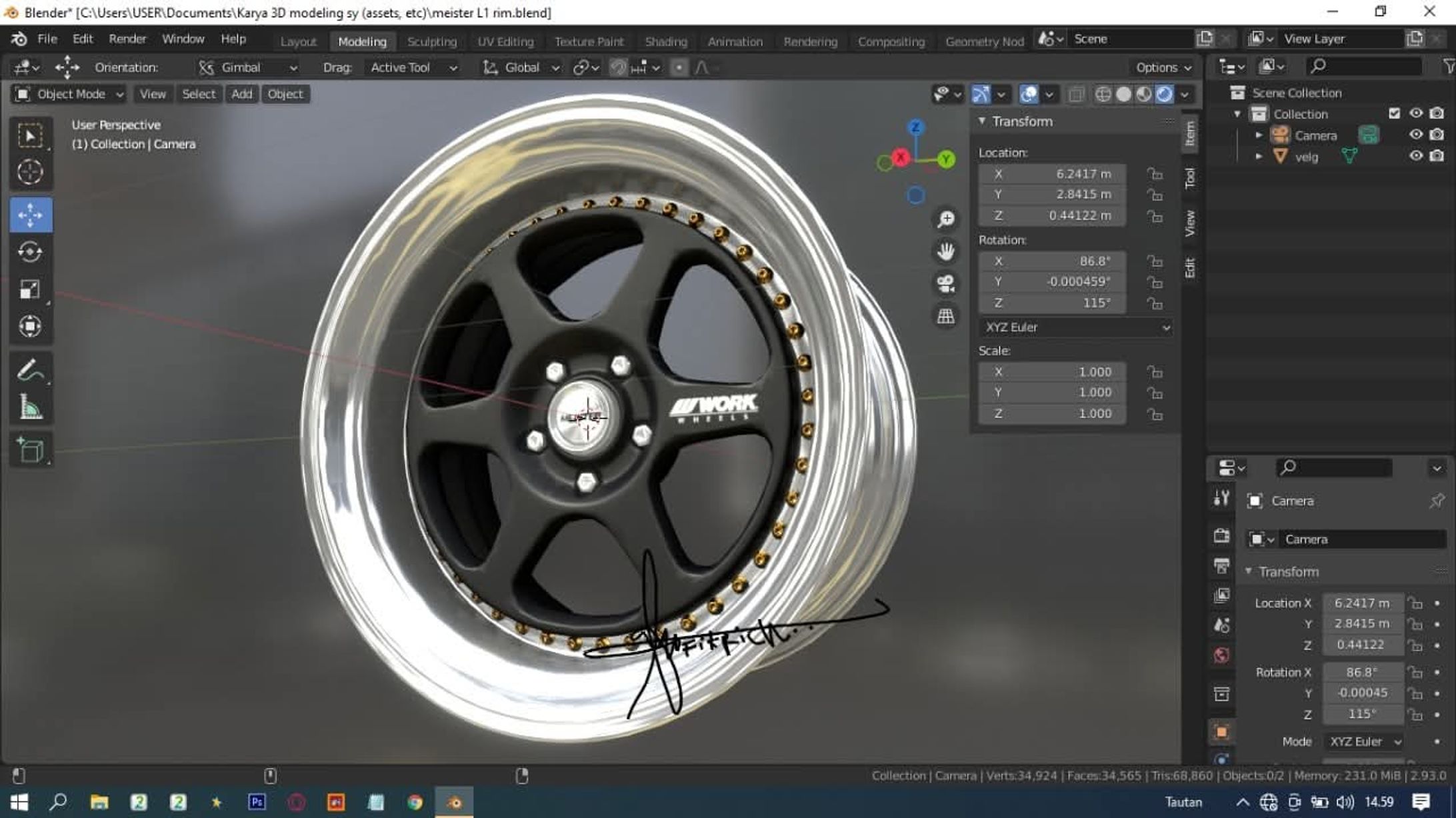
Task: Select the Select Box tool
Action: (30, 136)
